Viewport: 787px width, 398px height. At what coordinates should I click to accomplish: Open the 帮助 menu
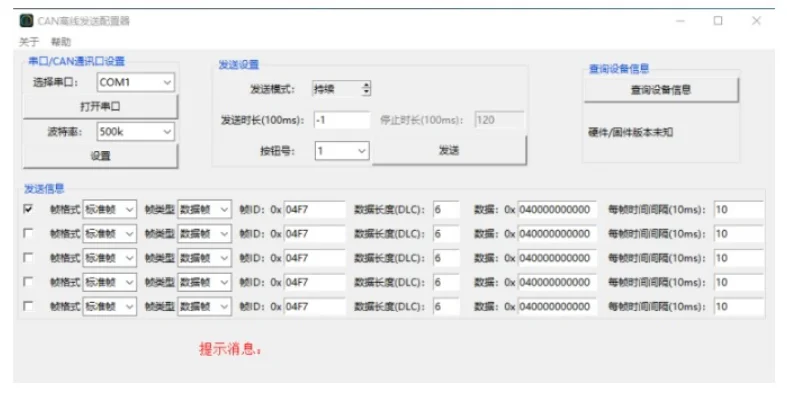(x=61, y=42)
